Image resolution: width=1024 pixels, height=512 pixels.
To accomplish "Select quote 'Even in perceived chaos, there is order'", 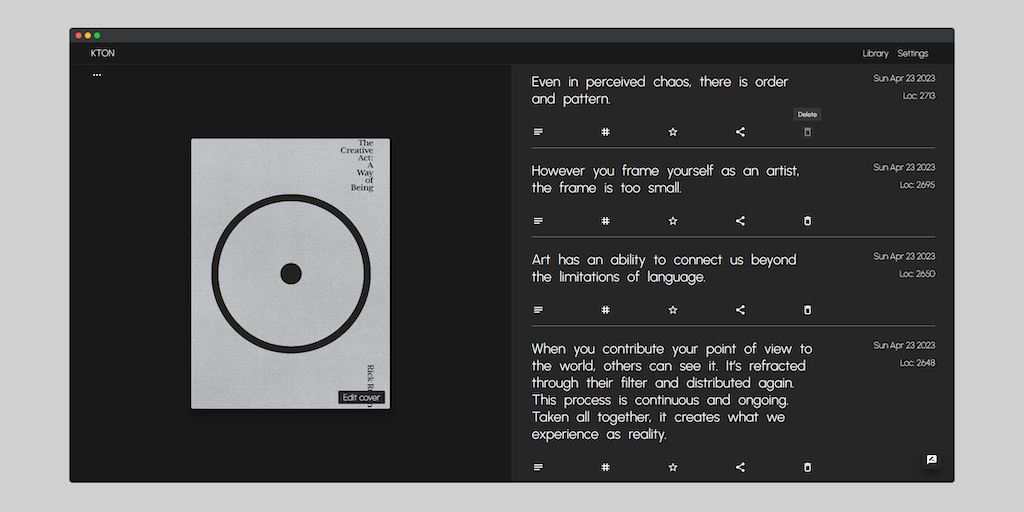I will pos(660,90).
